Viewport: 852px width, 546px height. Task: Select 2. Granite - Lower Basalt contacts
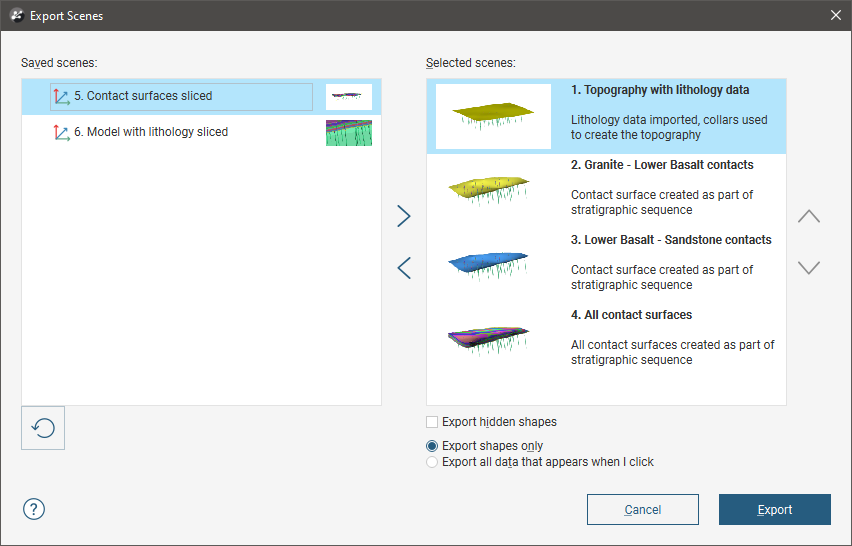662,165
